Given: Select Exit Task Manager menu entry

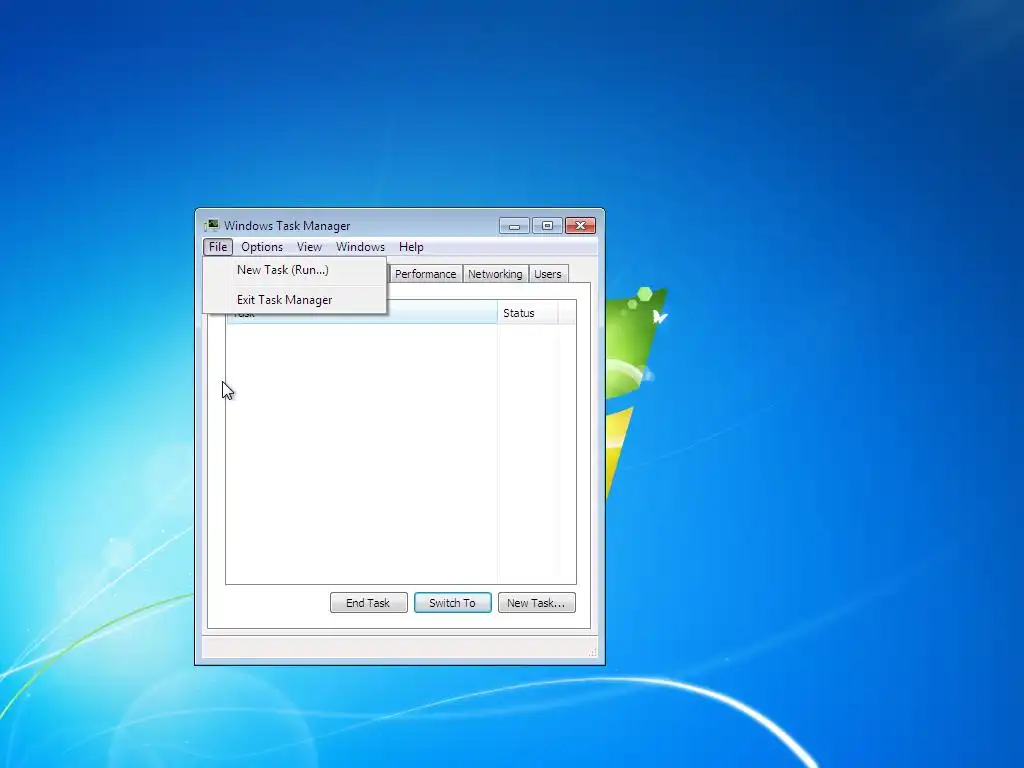Looking at the screenshot, I should pyautogui.click(x=295, y=300).
